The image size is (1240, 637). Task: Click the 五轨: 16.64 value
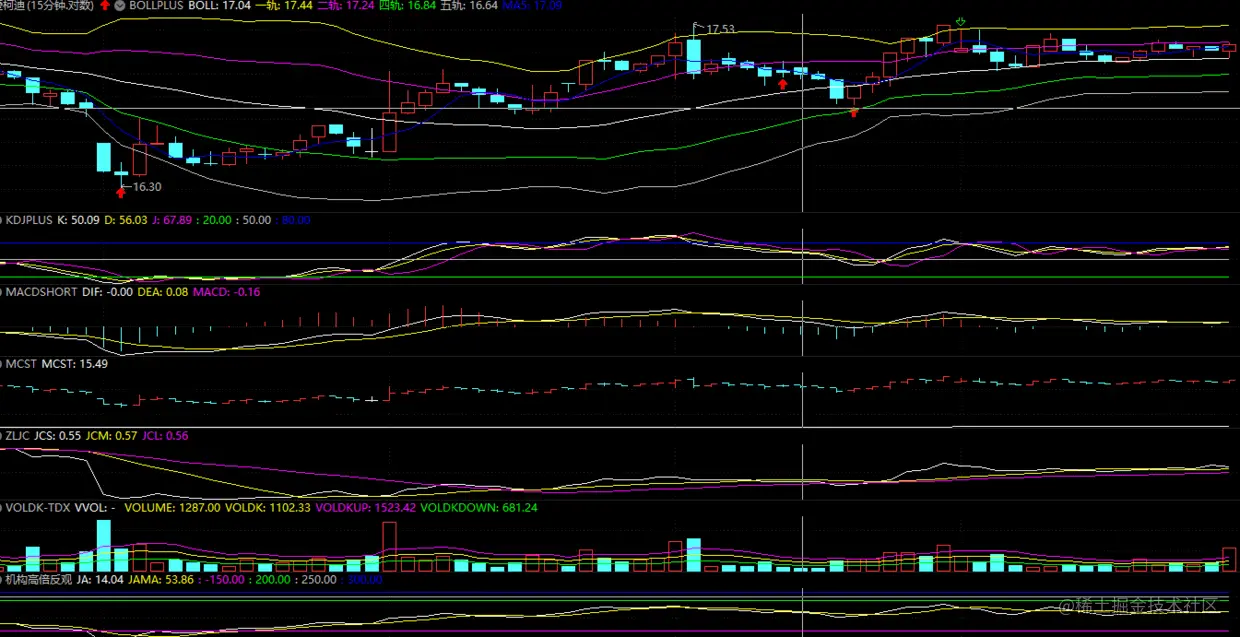469,5
